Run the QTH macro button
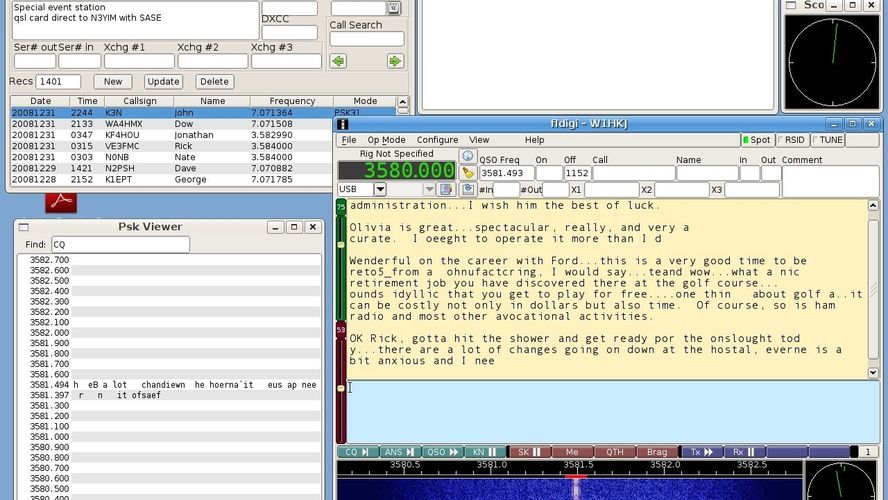The image size is (888, 500). click(615, 452)
